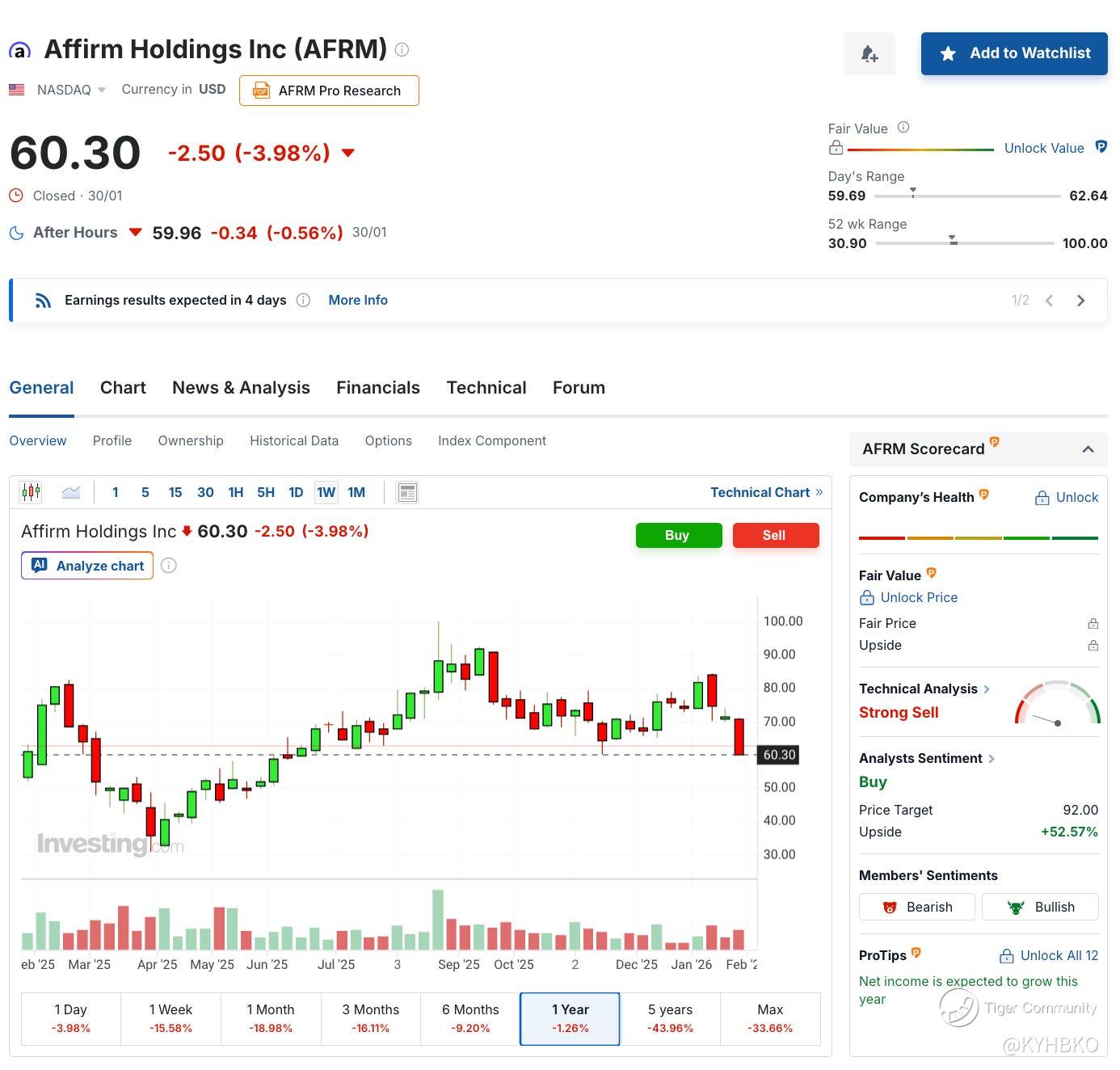The image size is (1120, 1070).
Task: Open the Forum tab
Action: pos(579,388)
